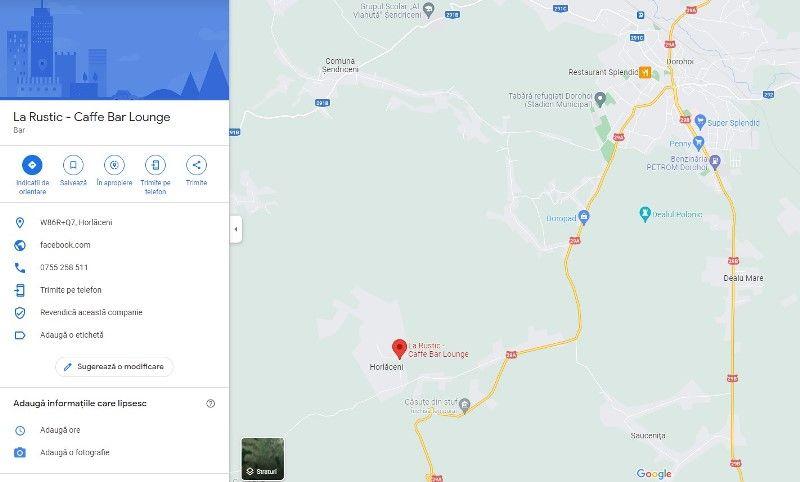Viewport: 800px width, 482px height.
Task: Click Penny store marker on map
Action: 698,142
